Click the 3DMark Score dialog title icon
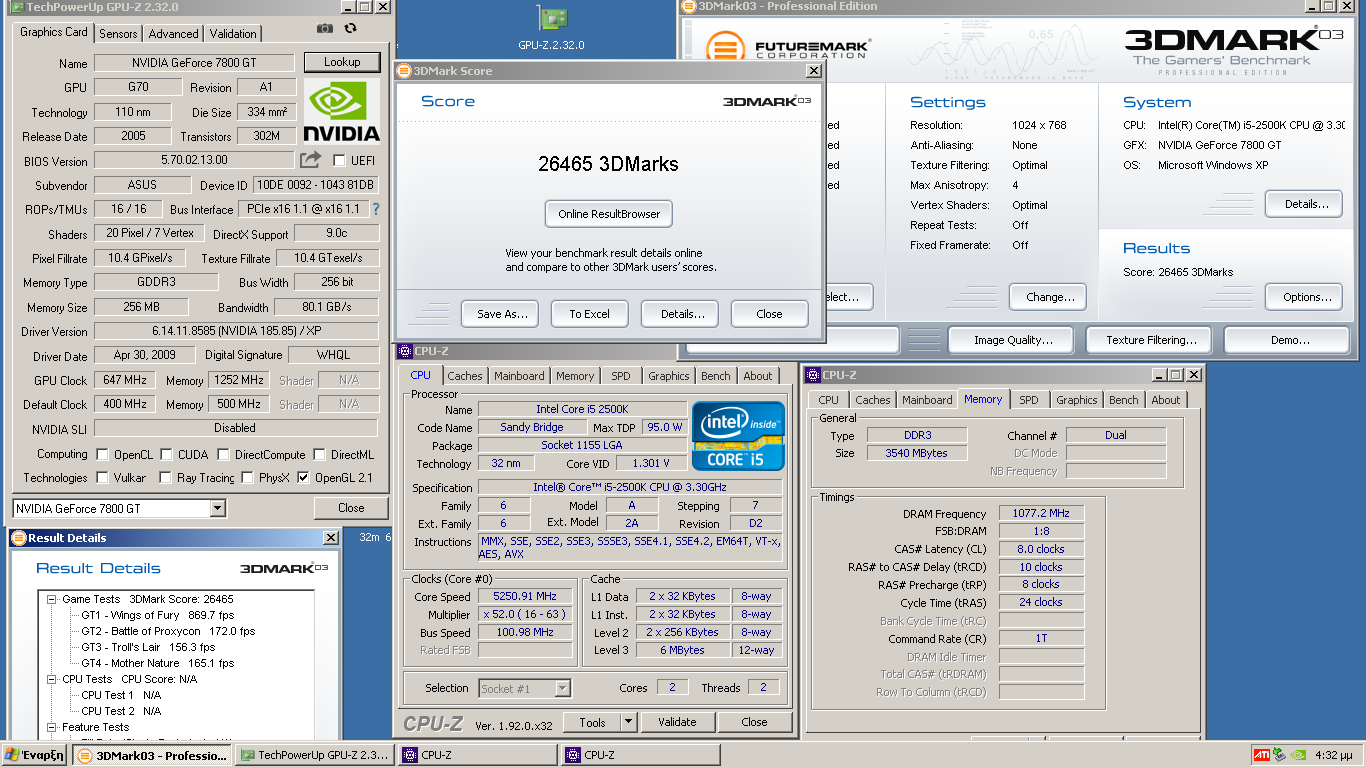This screenshot has height=768, width=1366. click(x=404, y=71)
